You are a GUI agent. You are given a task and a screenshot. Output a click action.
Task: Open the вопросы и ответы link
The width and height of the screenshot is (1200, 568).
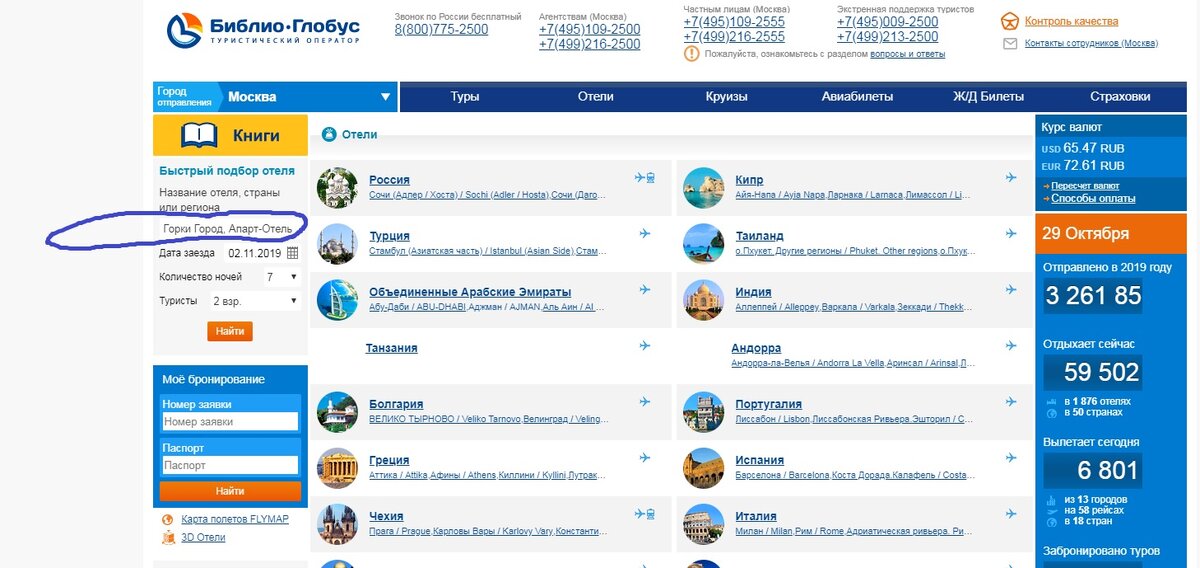(908, 54)
